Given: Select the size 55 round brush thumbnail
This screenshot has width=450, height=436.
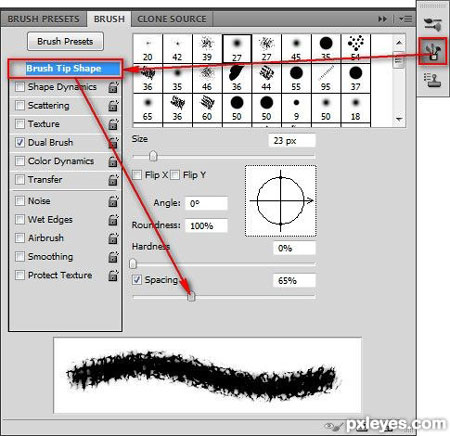Looking at the screenshot, I should point(296,78).
